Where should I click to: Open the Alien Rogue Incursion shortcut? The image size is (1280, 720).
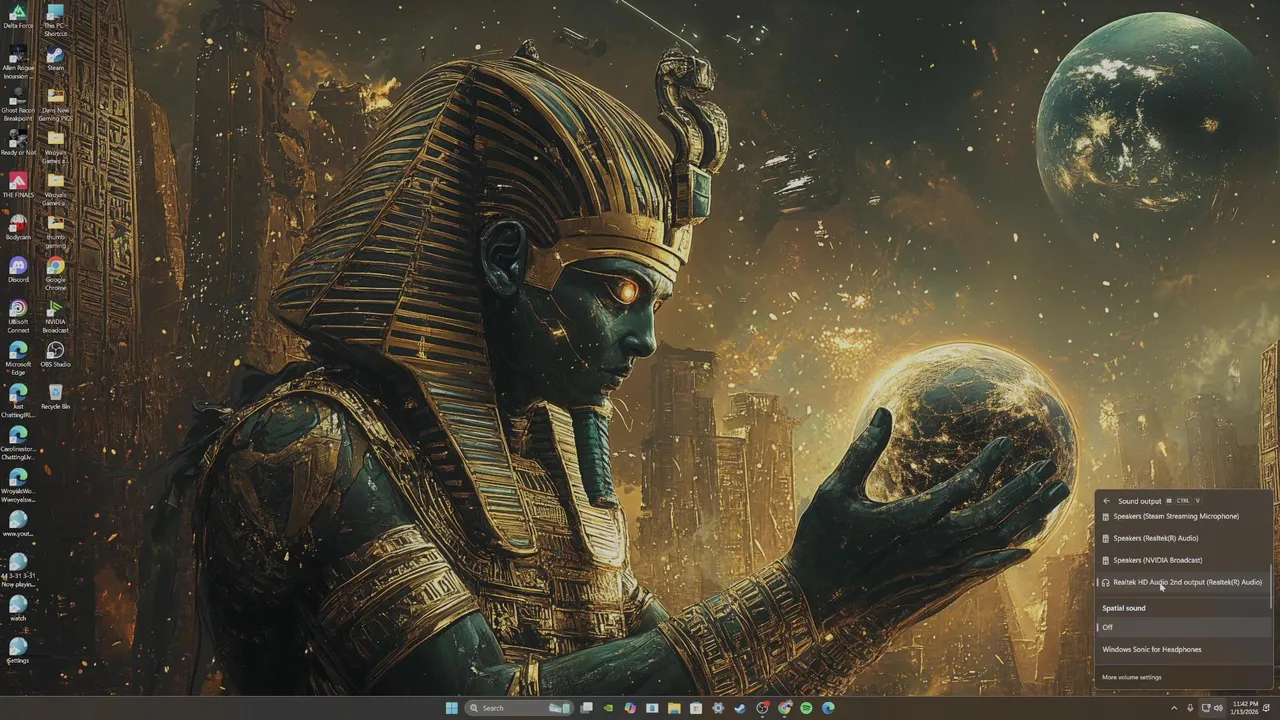[x=18, y=62]
